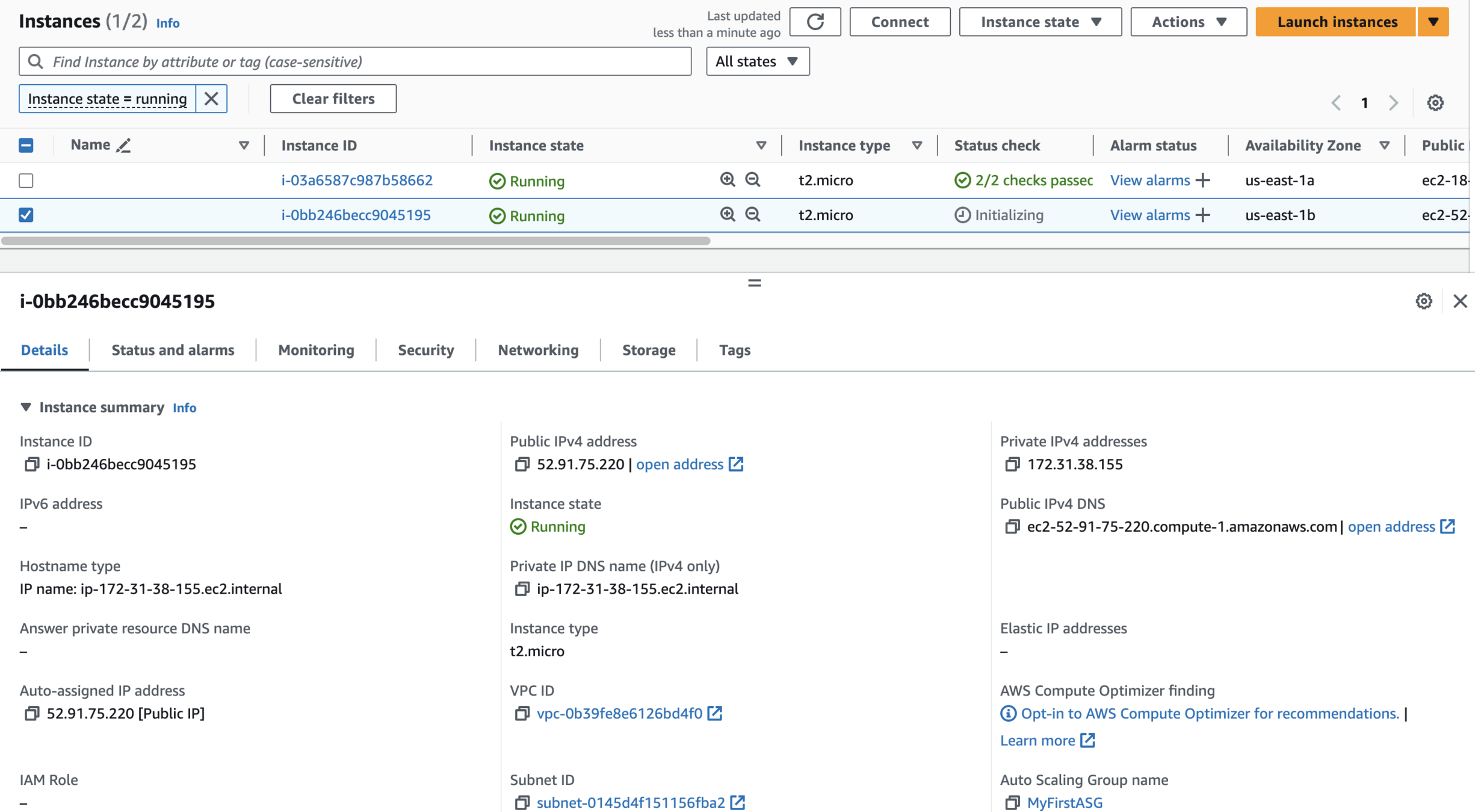The height and width of the screenshot is (812, 1475).
Task: Uncheck instance i-0bb246becc9045195 checkbox
Action: tap(26, 215)
